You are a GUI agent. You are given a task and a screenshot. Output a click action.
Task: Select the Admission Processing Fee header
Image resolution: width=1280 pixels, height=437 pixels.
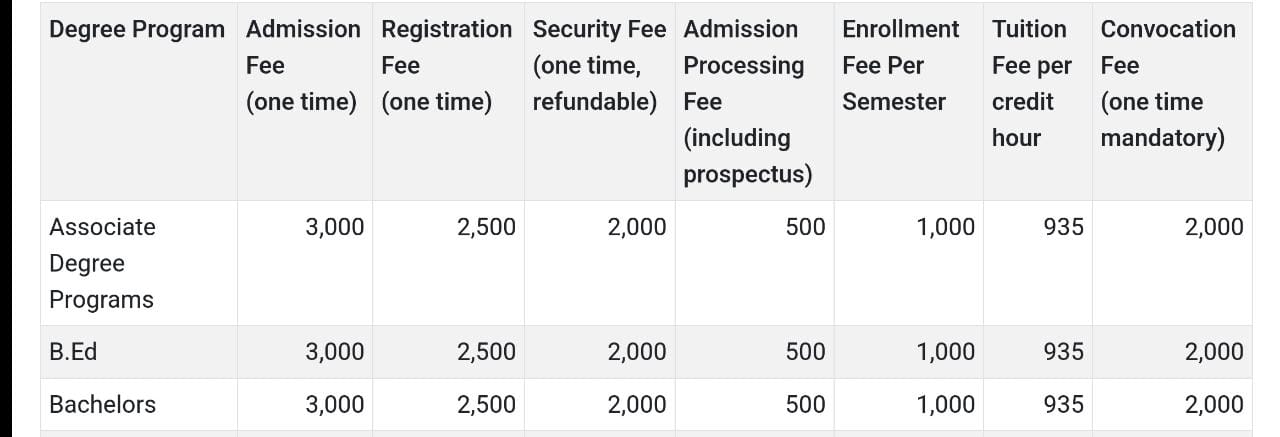point(746,102)
